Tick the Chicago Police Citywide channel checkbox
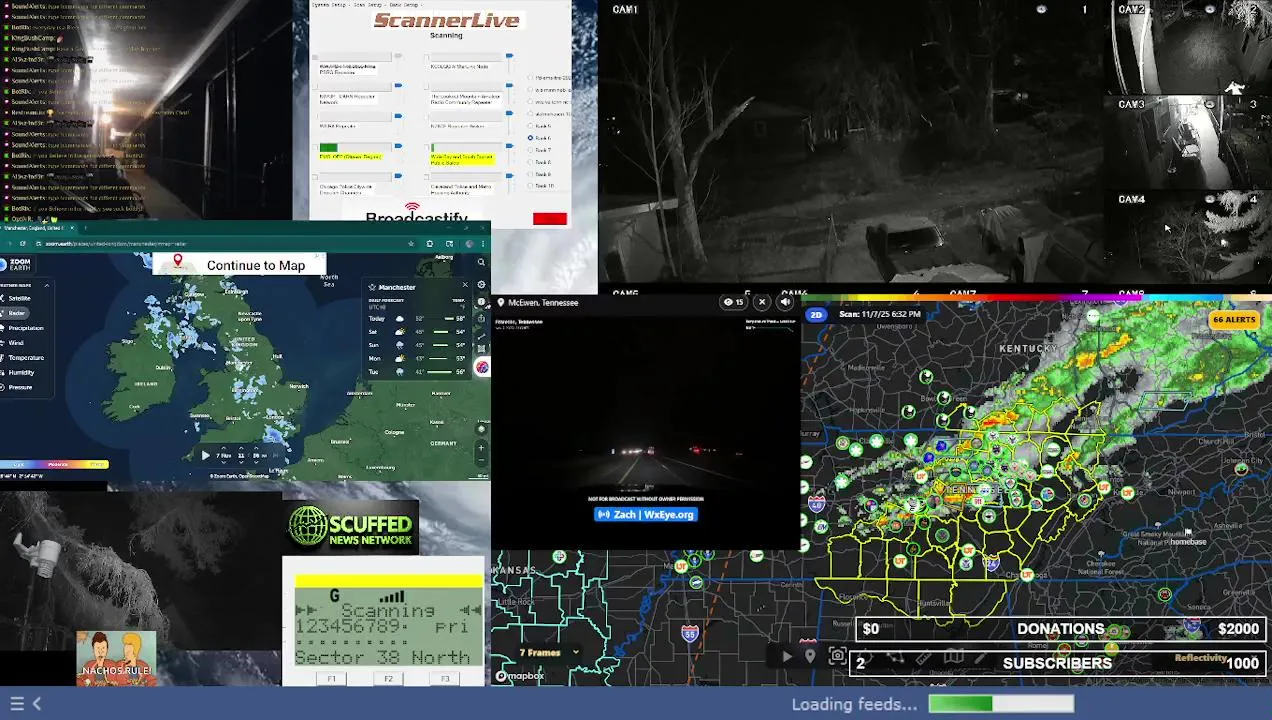The image size is (1272, 720). [x=314, y=177]
